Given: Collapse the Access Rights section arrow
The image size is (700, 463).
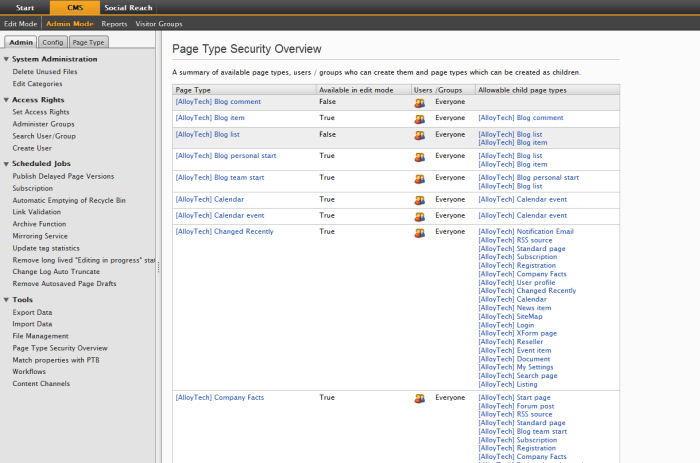Looking at the screenshot, I should coord(6,100).
